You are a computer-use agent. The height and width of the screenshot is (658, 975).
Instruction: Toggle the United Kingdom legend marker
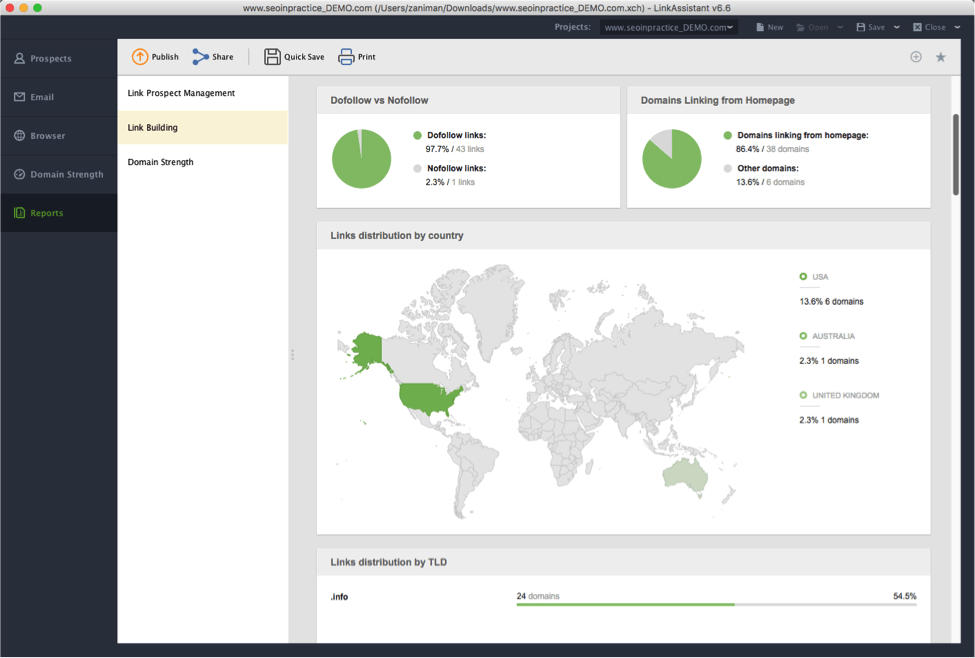coord(803,395)
